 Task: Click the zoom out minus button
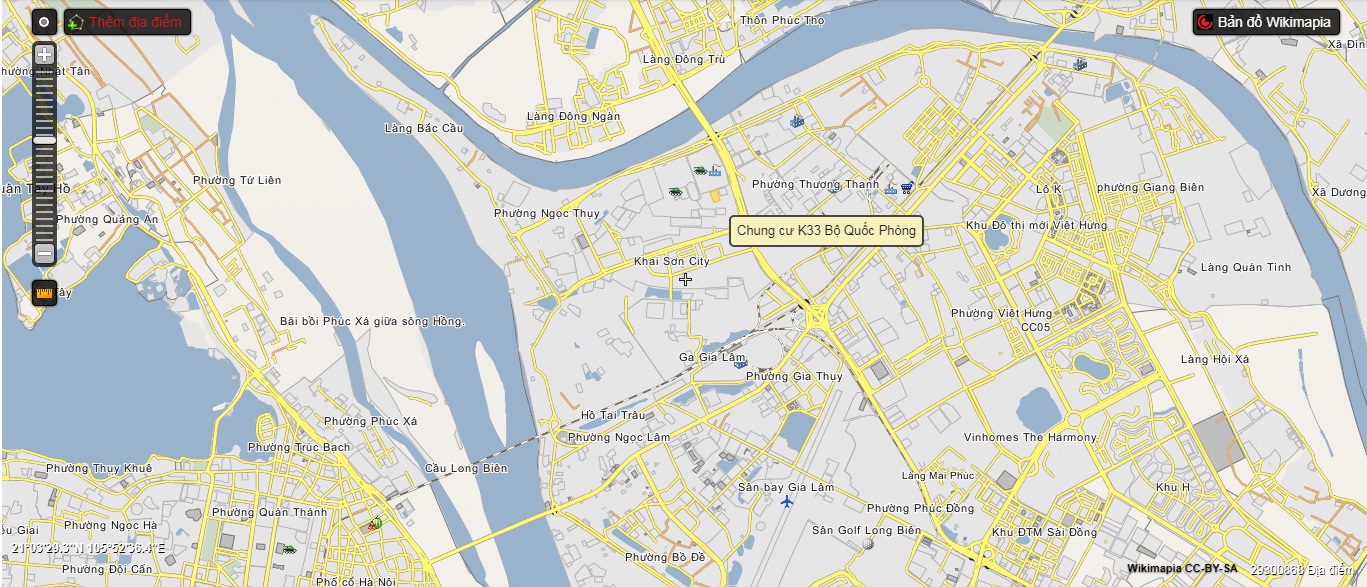point(44,254)
